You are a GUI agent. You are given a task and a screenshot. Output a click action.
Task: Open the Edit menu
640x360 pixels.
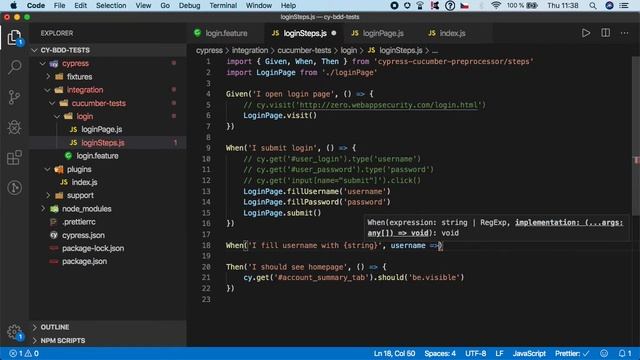click(x=80, y=5)
